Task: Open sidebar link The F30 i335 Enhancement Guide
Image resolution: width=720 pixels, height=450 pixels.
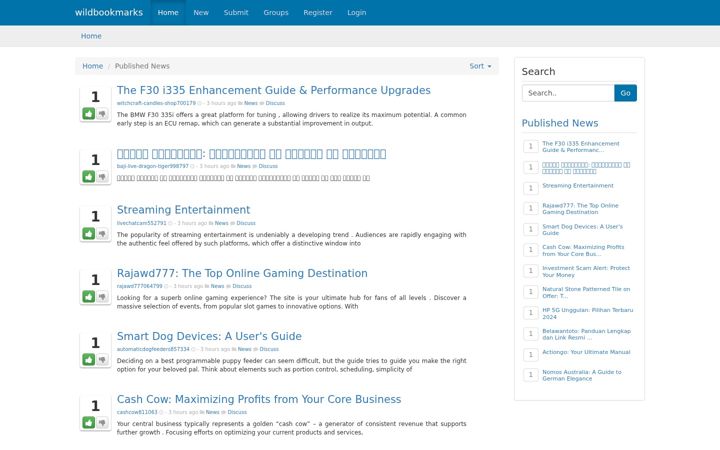Action: point(580,146)
